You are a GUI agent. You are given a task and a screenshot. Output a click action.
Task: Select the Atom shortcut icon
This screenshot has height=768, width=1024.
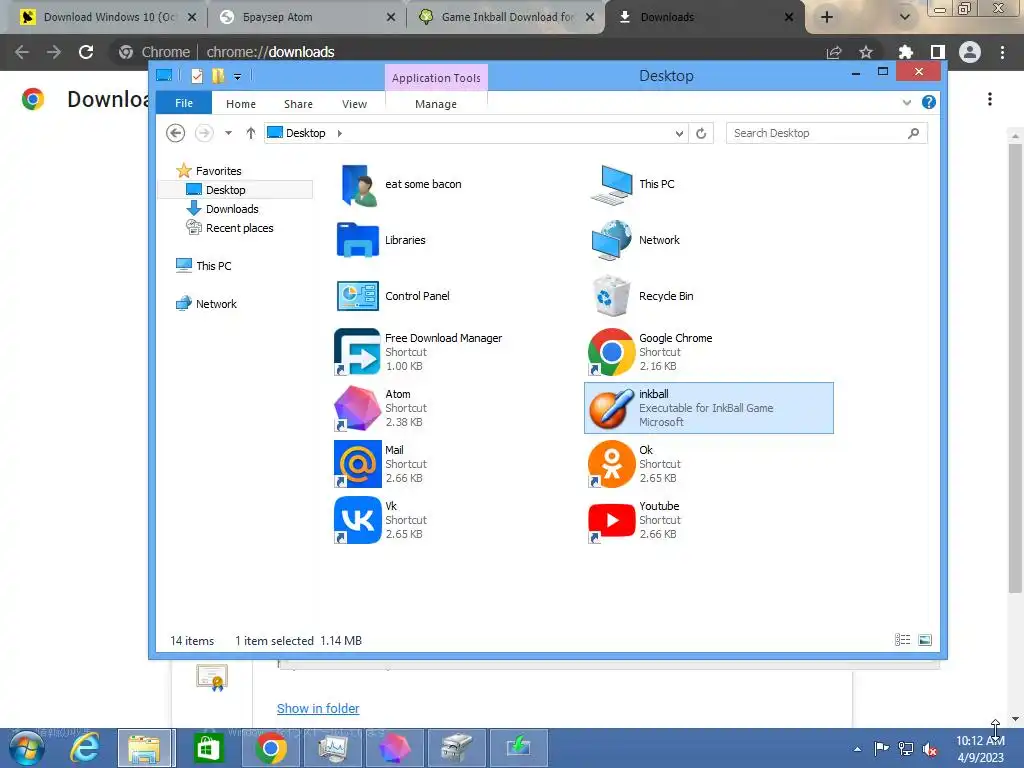click(357, 408)
